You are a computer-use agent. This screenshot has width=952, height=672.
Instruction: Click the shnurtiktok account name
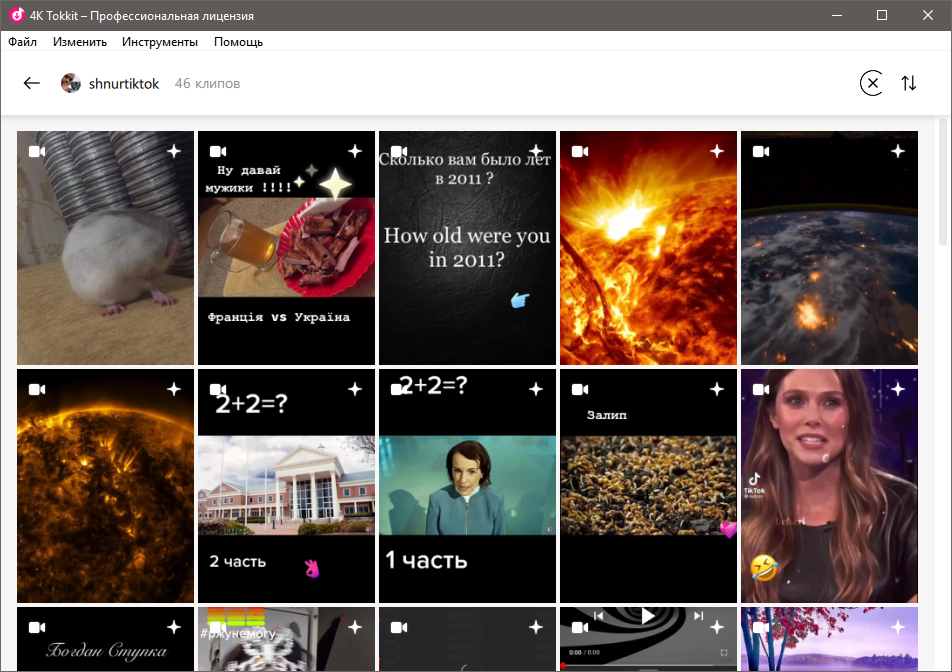click(x=124, y=84)
